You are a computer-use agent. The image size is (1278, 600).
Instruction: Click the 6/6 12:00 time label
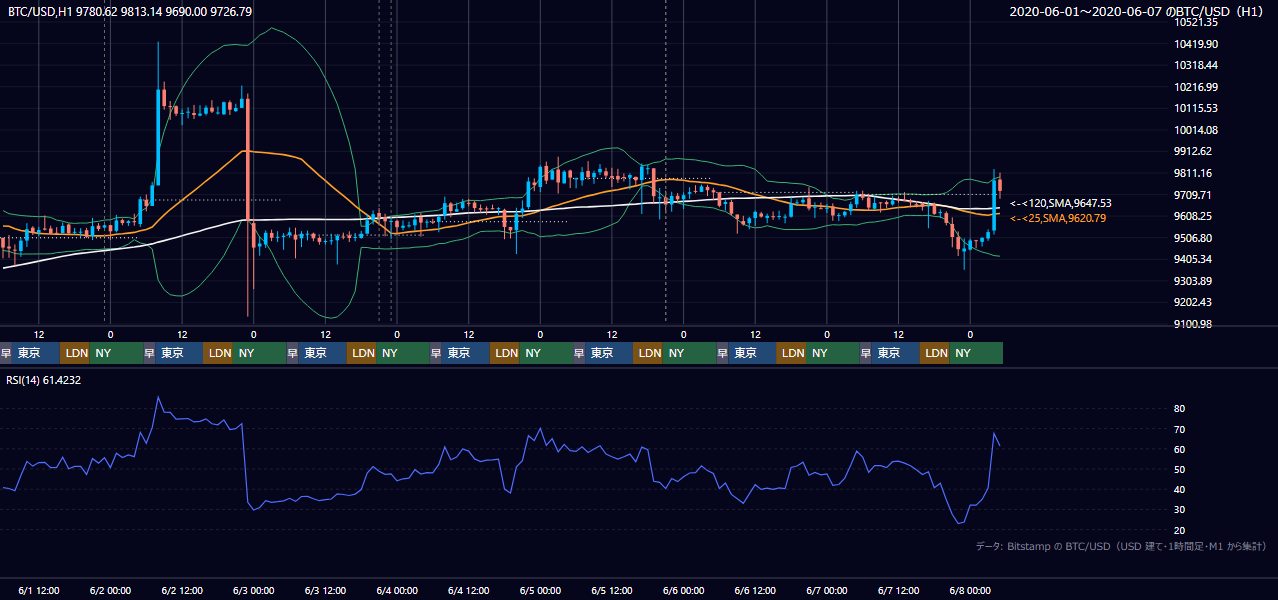pyautogui.click(x=755, y=591)
